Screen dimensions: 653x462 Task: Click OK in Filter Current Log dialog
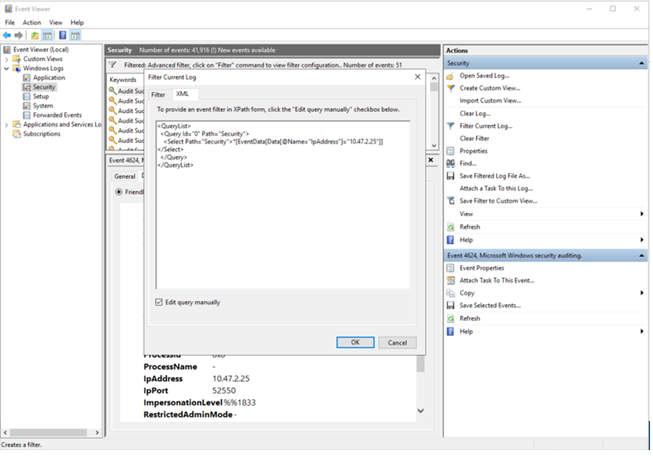point(355,342)
